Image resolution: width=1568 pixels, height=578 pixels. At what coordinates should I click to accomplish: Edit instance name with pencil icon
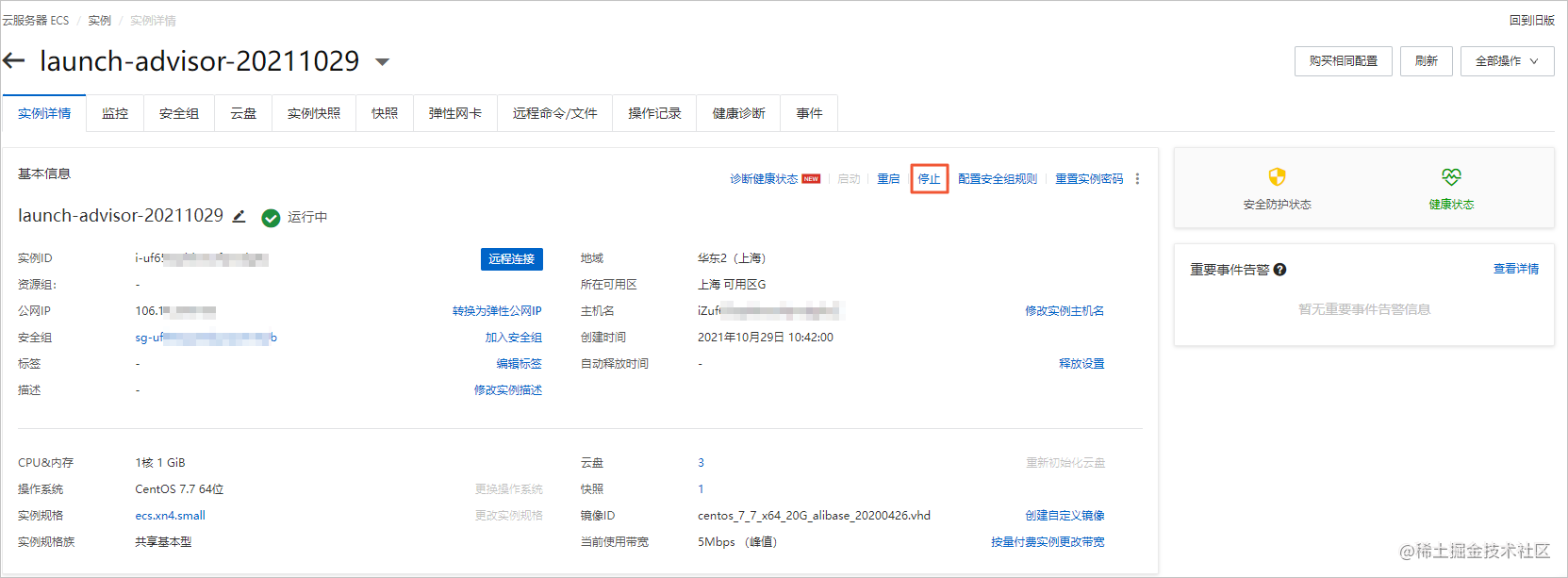click(x=239, y=216)
